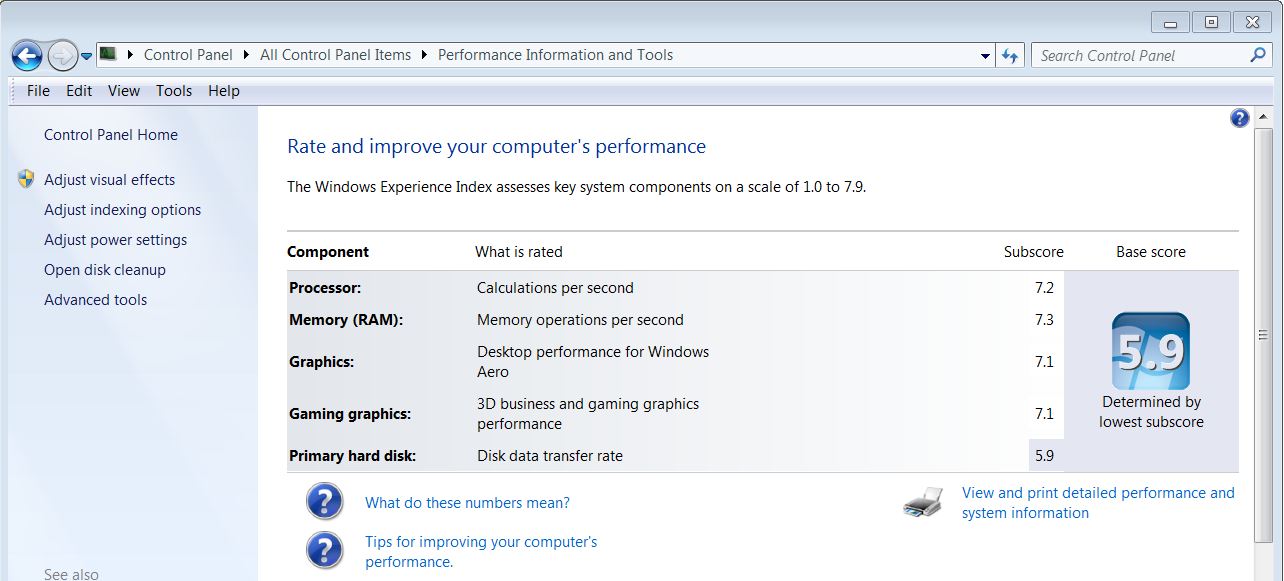
Task: Click the vertical scrollbar up arrow
Action: pyautogui.click(x=1263, y=118)
